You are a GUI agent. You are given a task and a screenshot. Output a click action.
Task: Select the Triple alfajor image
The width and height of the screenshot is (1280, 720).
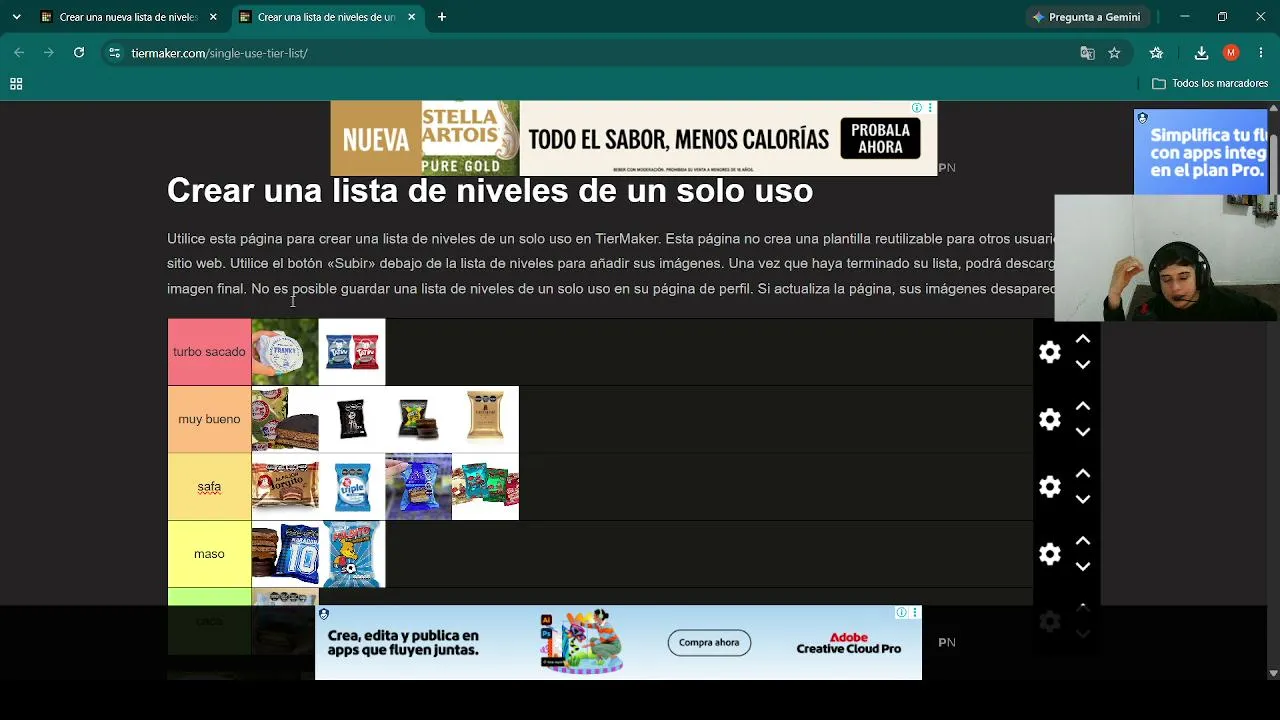pyautogui.click(x=352, y=487)
